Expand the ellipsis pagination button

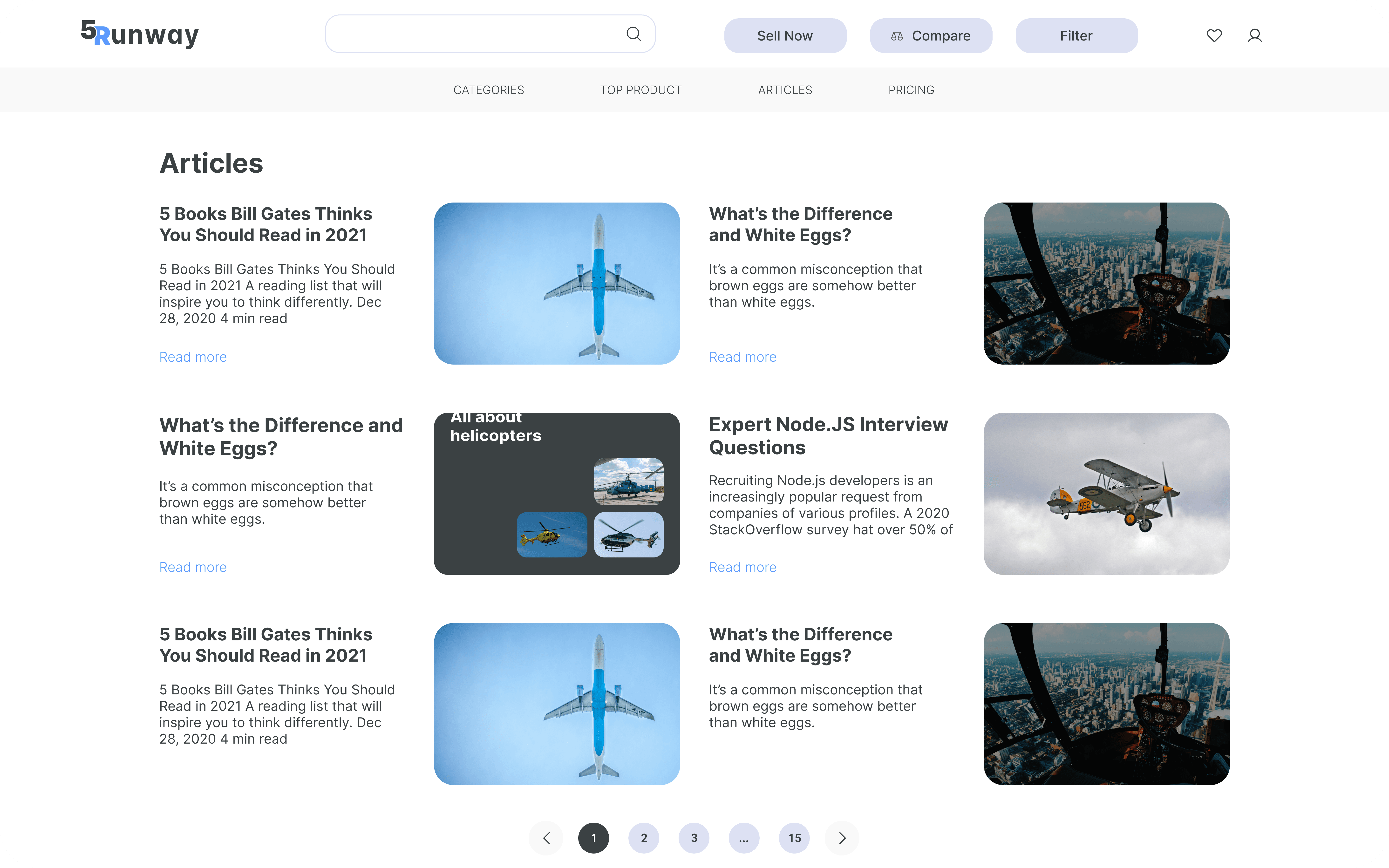pyautogui.click(x=744, y=838)
